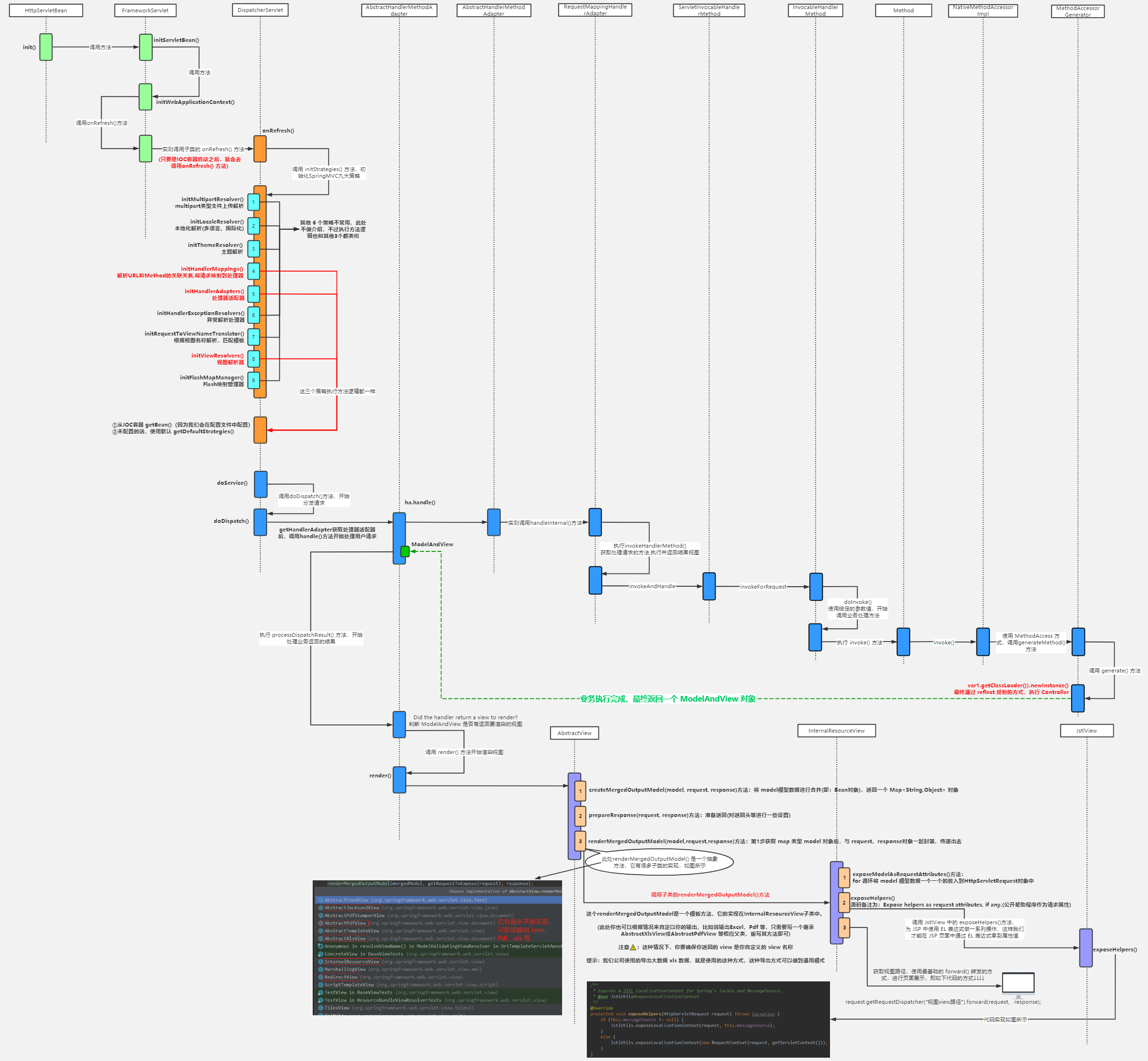The width and height of the screenshot is (1148, 1061).
Task: Click step 9 box for initFlashMapManager()
Action: 253,380
